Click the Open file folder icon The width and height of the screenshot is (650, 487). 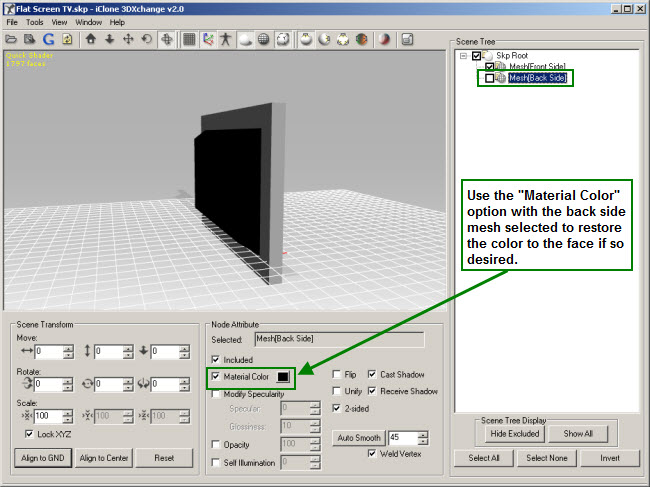[11, 40]
